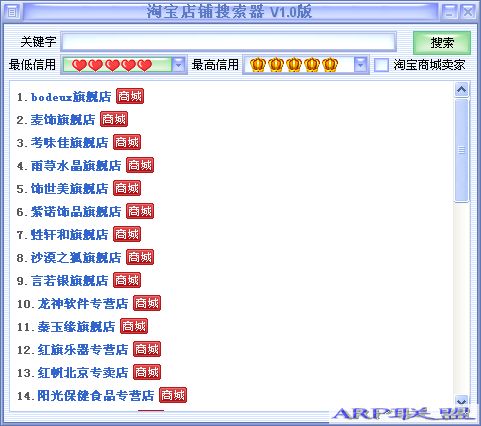The width and height of the screenshot is (481, 426).
Task: Open the 麦饰旗舰店 shop link
Action: [63, 120]
